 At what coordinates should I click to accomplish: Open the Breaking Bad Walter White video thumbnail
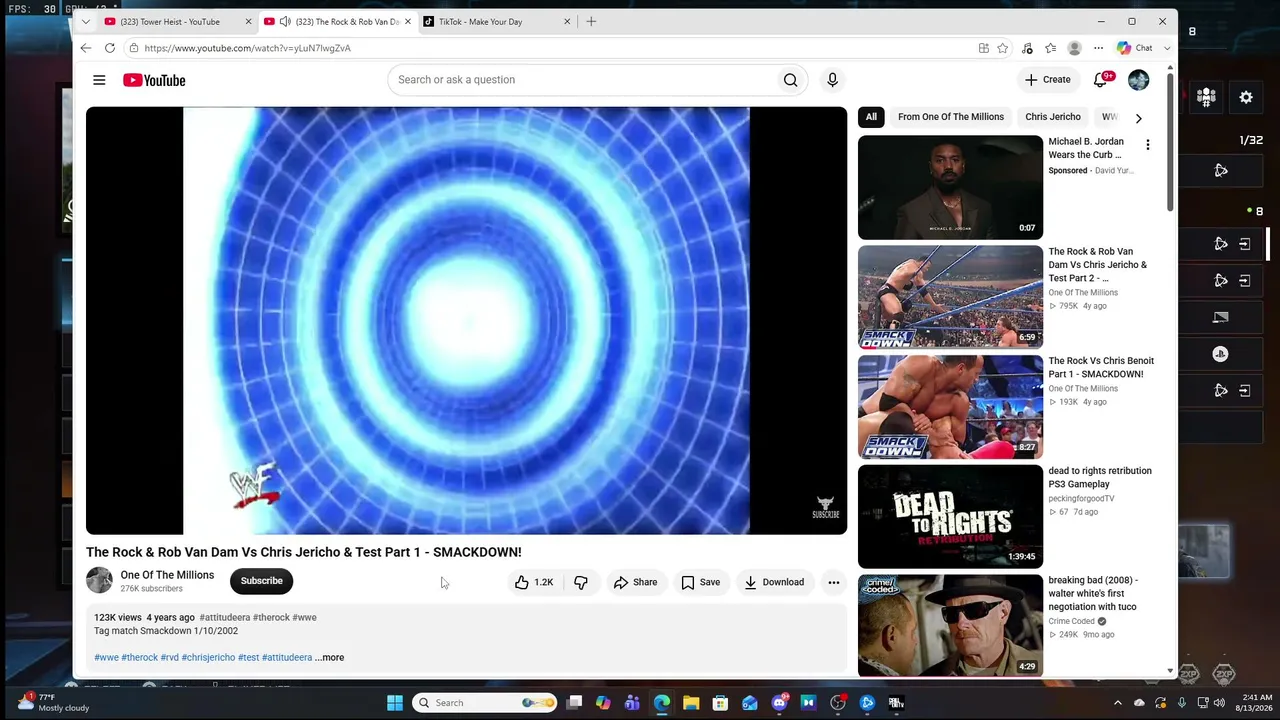[950, 626]
